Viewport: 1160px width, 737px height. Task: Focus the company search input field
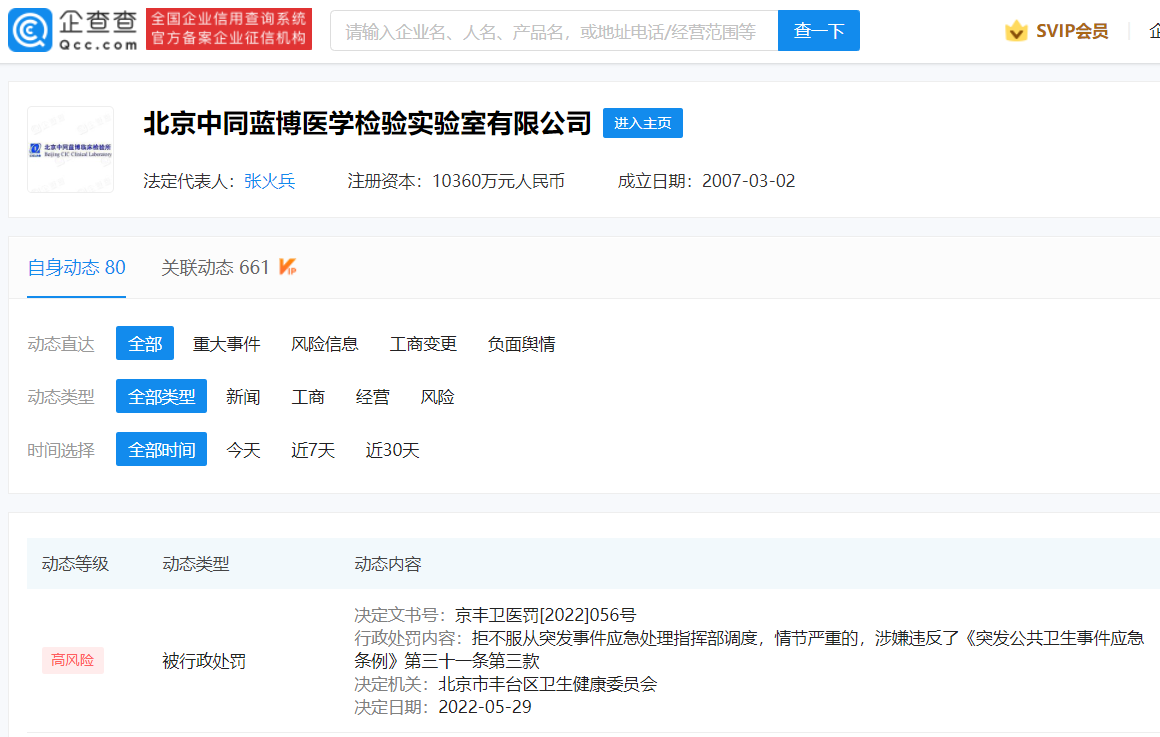pos(554,30)
